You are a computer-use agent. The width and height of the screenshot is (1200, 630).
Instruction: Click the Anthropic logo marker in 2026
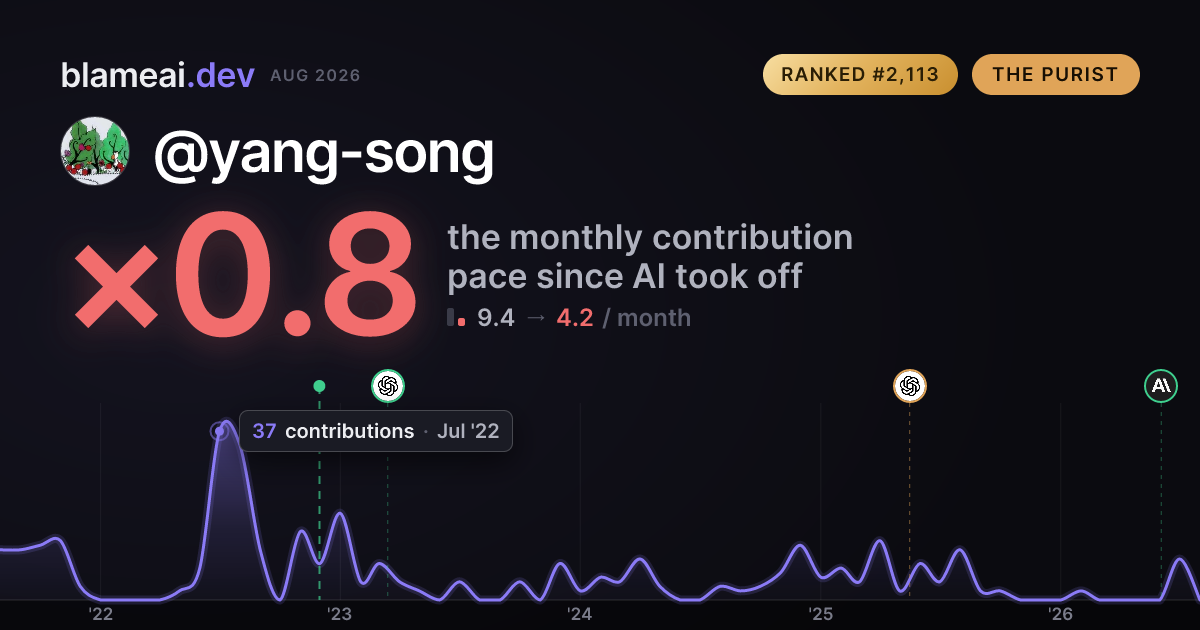pos(1161,386)
